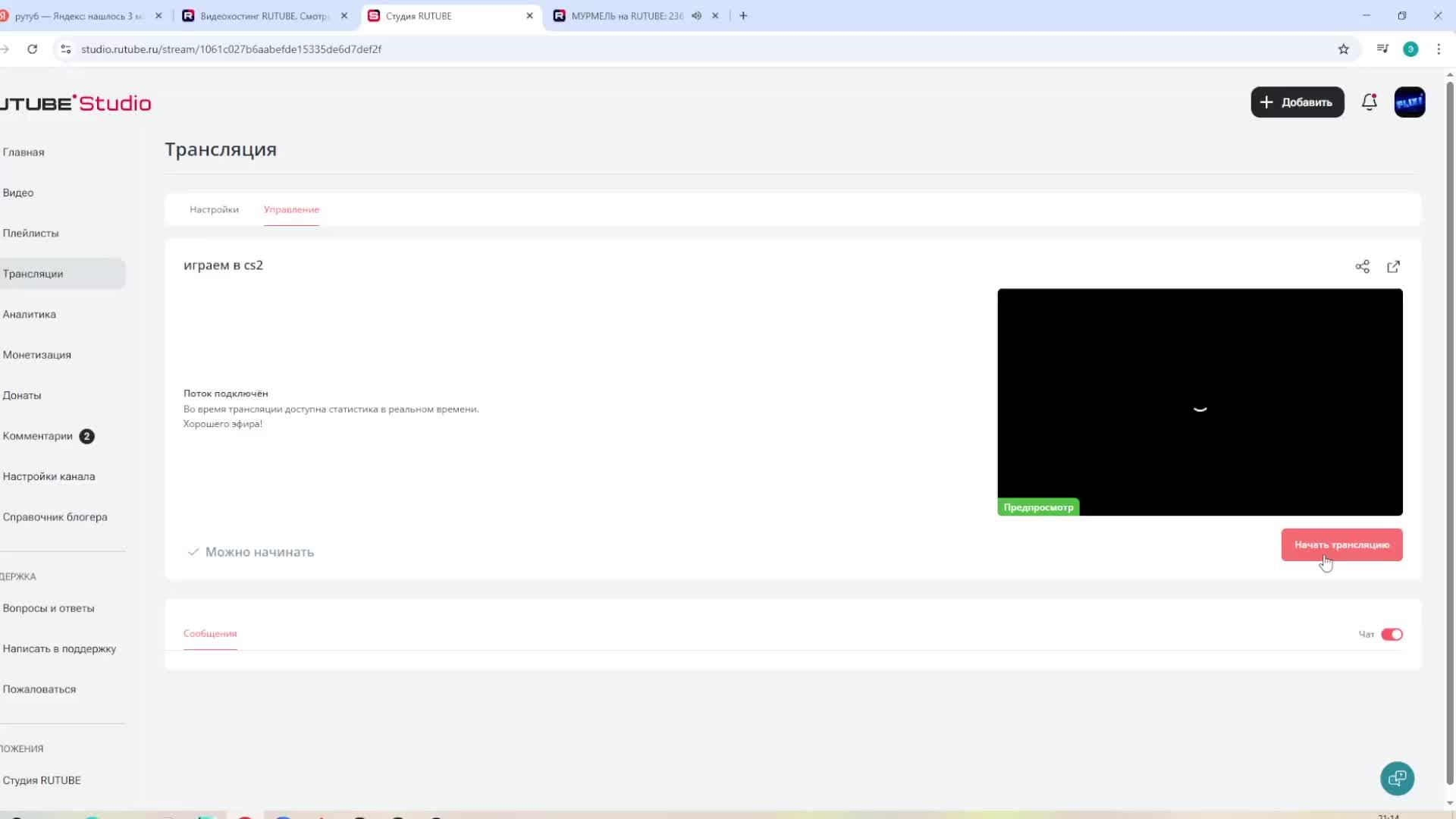Image resolution: width=1456 pixels, height=819 pixels.
Task: Reload the page
Action: click(x=32, y=49)
